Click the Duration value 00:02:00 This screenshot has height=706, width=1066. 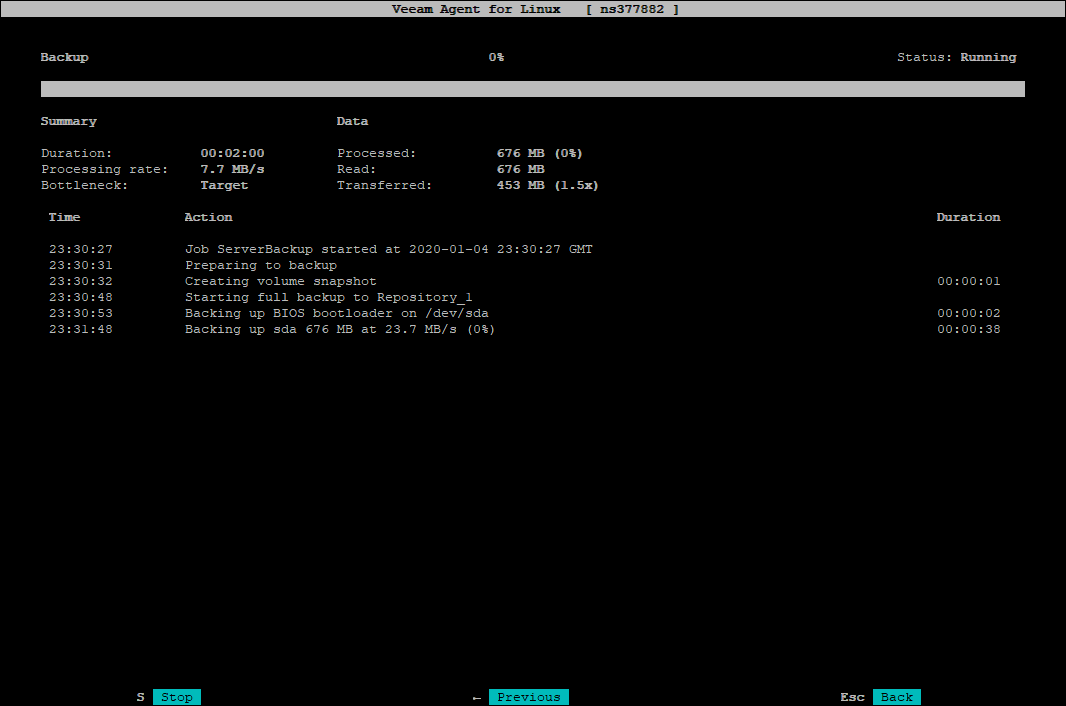[233, 154]
